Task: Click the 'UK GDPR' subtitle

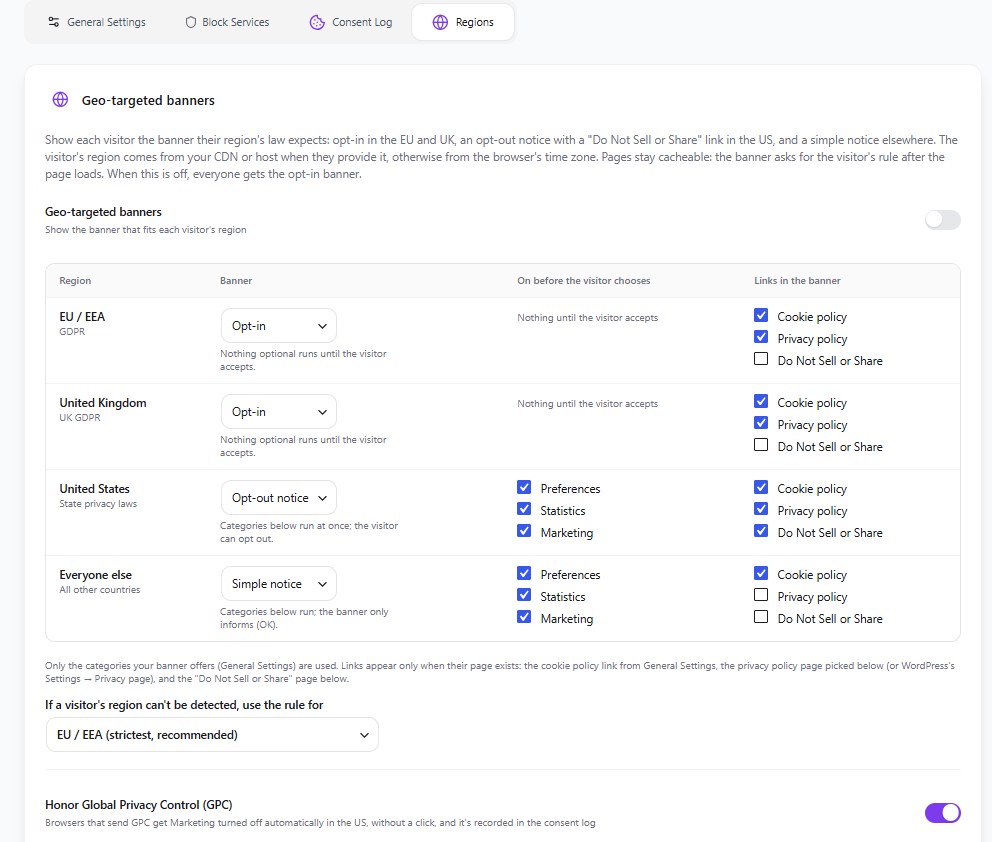Action: tap(80, 418)
